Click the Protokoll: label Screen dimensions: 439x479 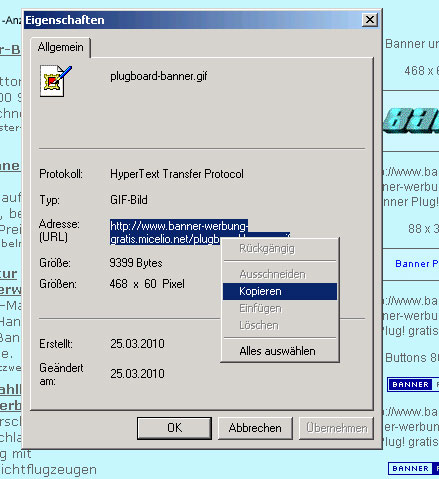tap(61, 174)
